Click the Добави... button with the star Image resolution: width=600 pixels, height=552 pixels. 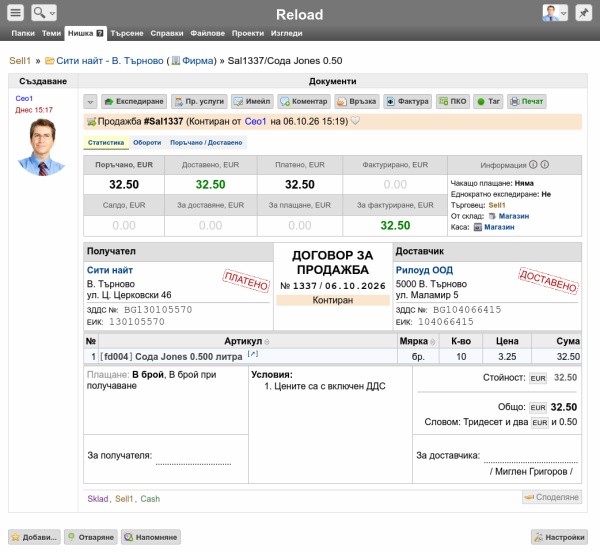[x=34, y=537]
